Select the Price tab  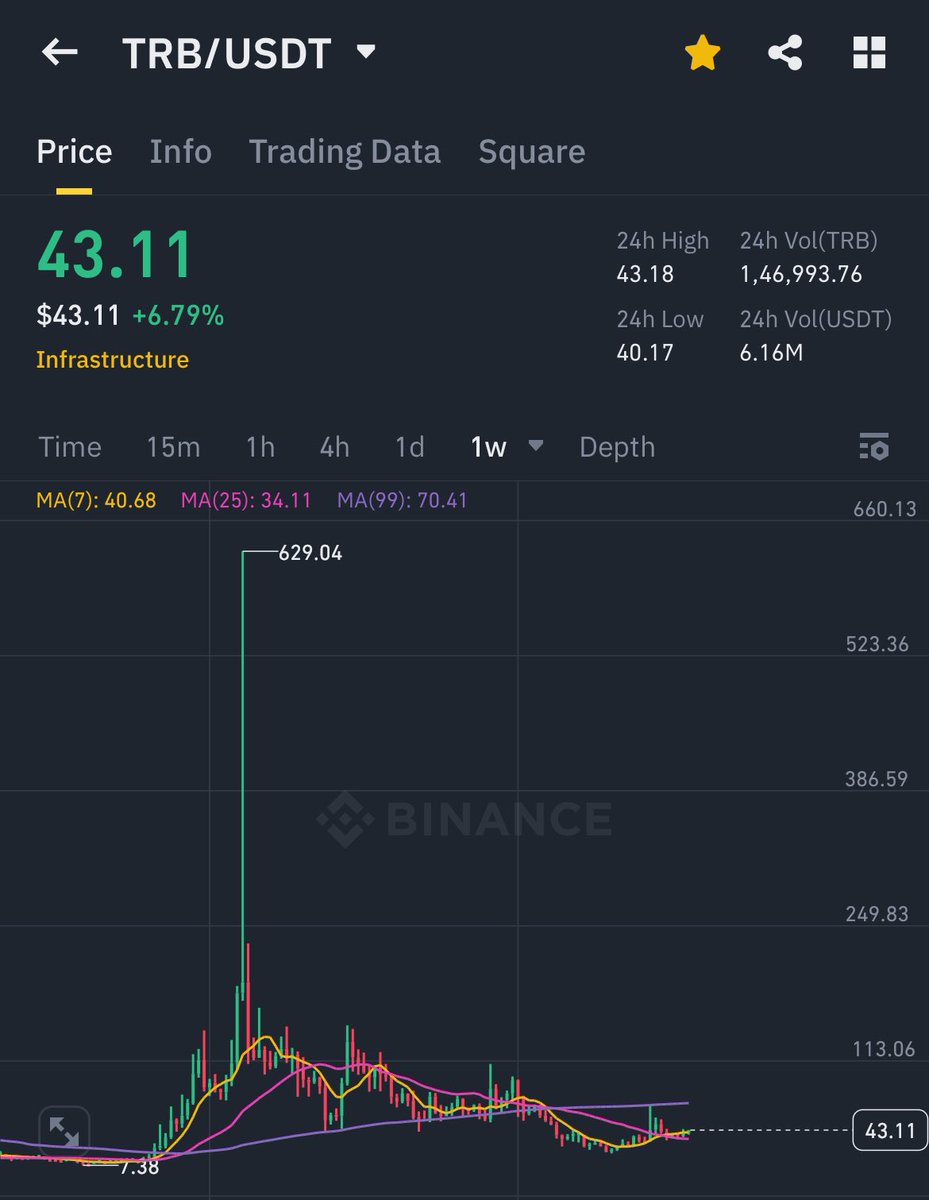pos(74,152)
